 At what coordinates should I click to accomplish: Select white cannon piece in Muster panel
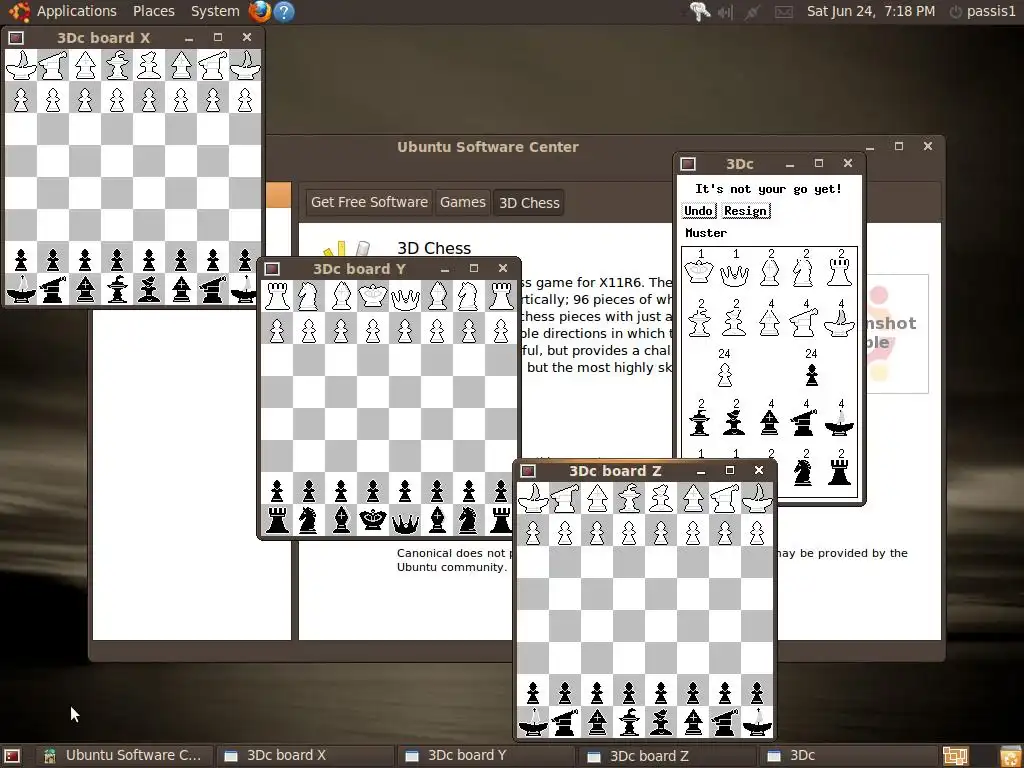pos(804,323)
